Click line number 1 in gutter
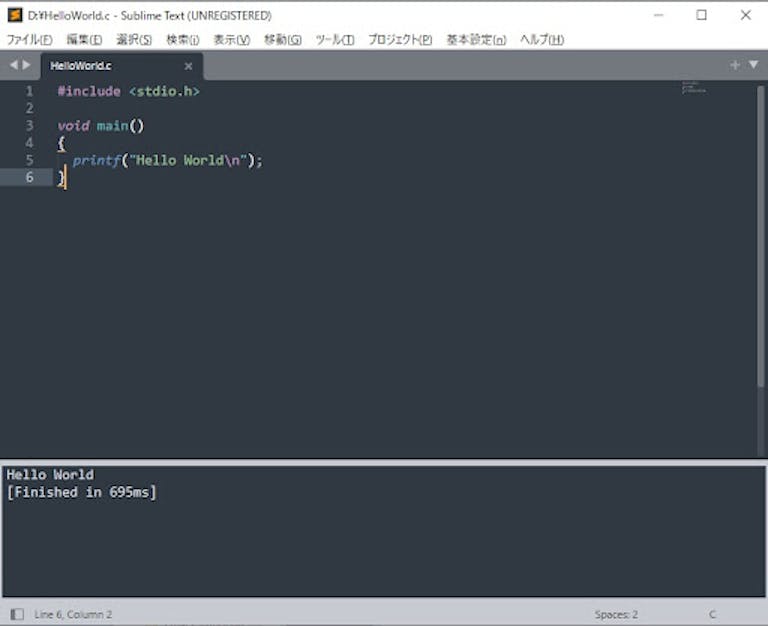The width and height of the screenshot is (768, 626). point(29,91)
